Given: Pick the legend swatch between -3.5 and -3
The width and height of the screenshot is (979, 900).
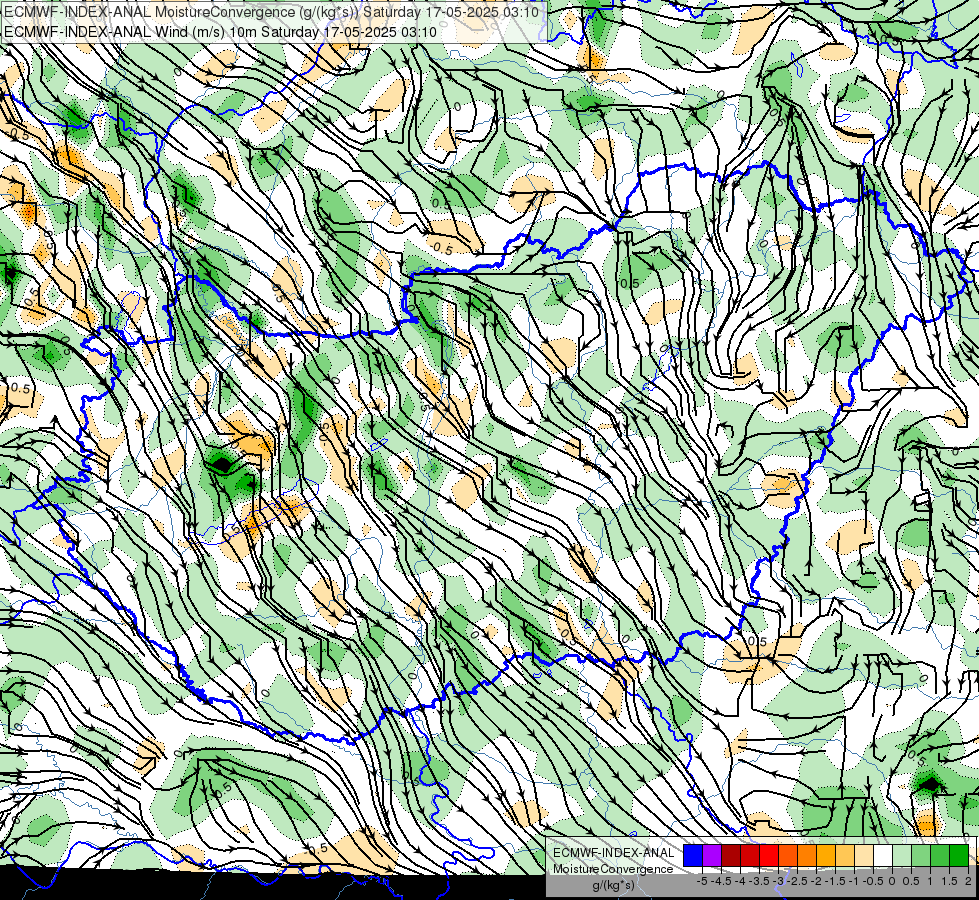Looking at the screenshot, I should (769, 855).
